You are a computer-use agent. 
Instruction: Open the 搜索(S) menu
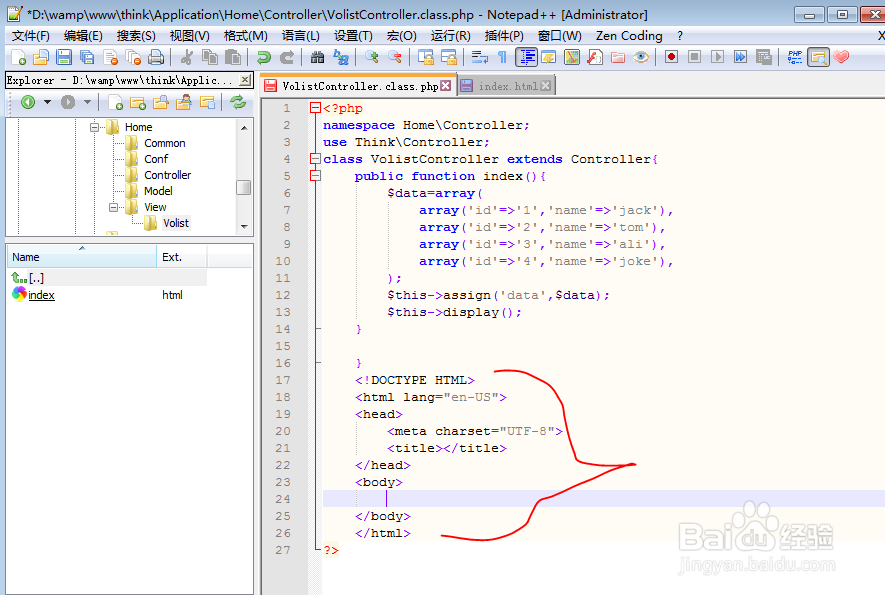click(x=136, y=36)
